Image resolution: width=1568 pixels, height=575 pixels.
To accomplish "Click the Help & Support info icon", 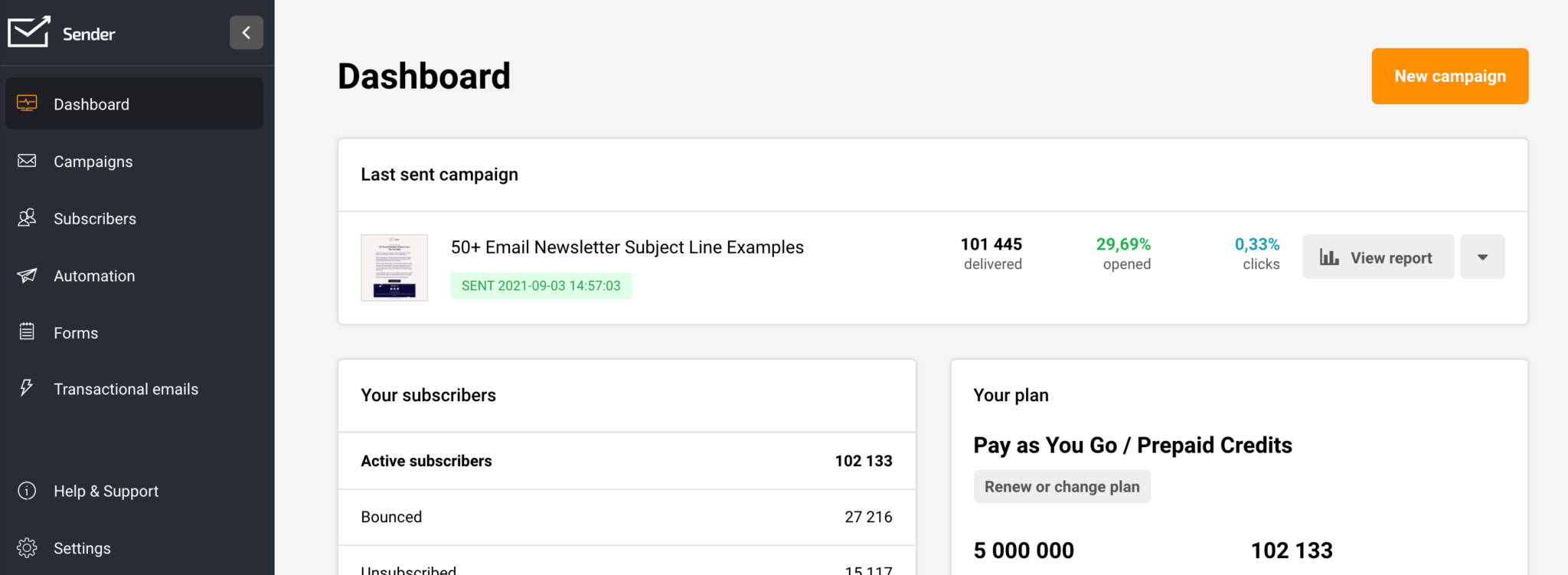I will (27, 491).
